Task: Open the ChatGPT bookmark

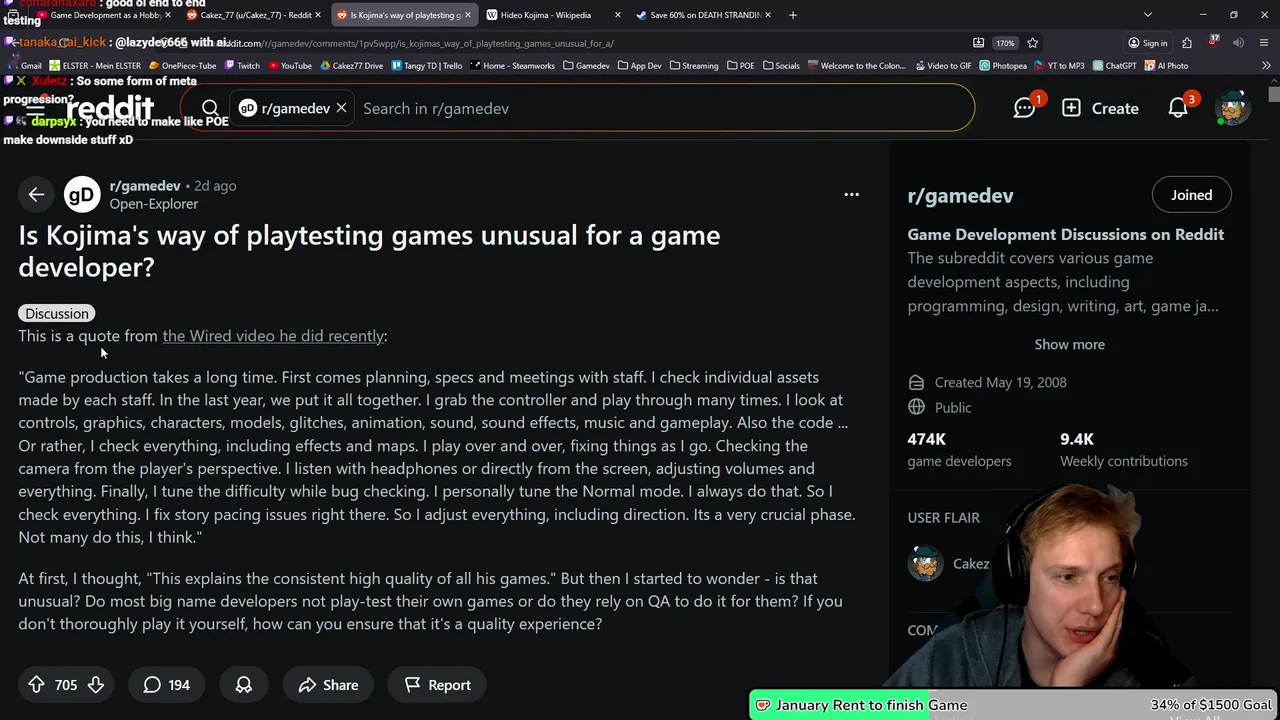Action: (x=1114, y=66)
